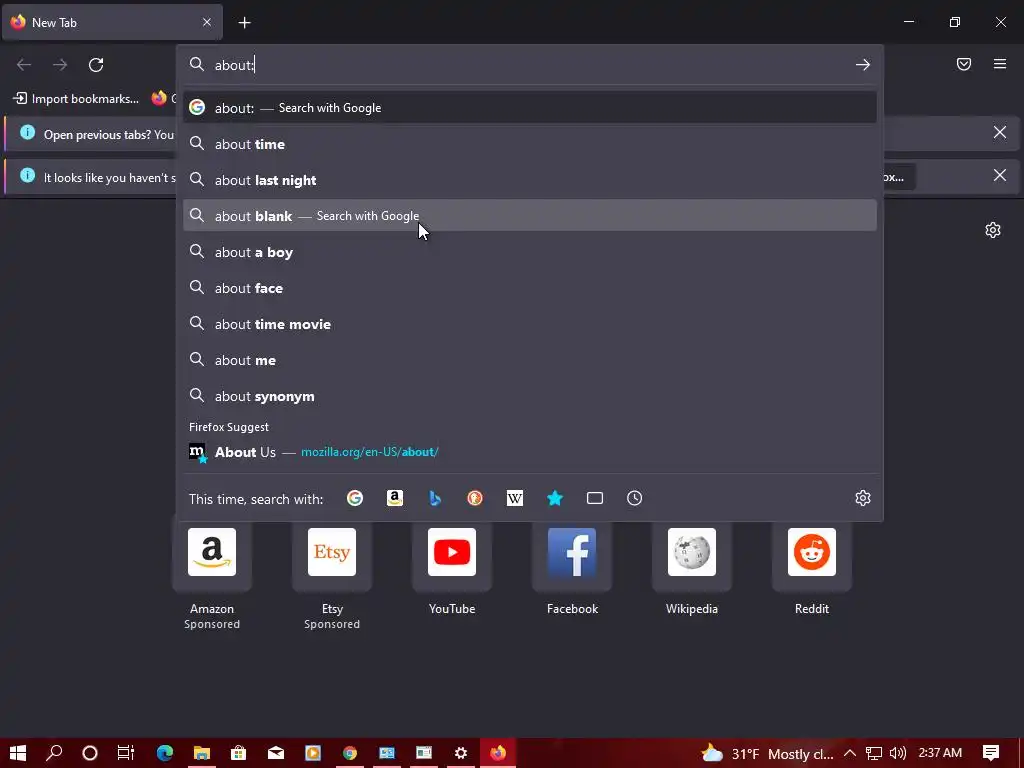Search open tabs via tab icon
This screenshot has height=768, width=1024.
tap(595, 498)
